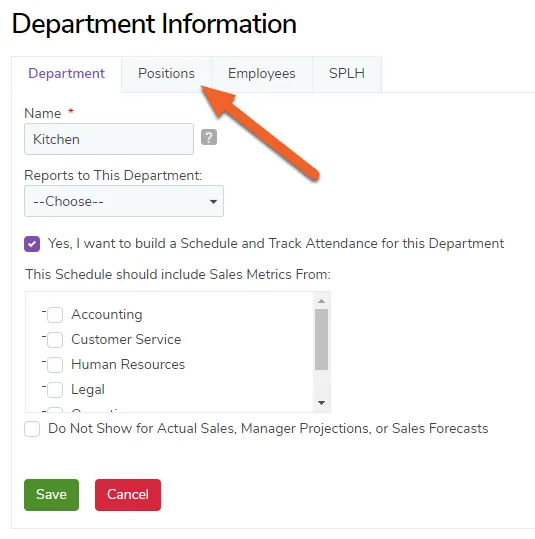Click the help question mark icon beside Name
Screen dimensions: 535x539
click(x=209, y=137)
